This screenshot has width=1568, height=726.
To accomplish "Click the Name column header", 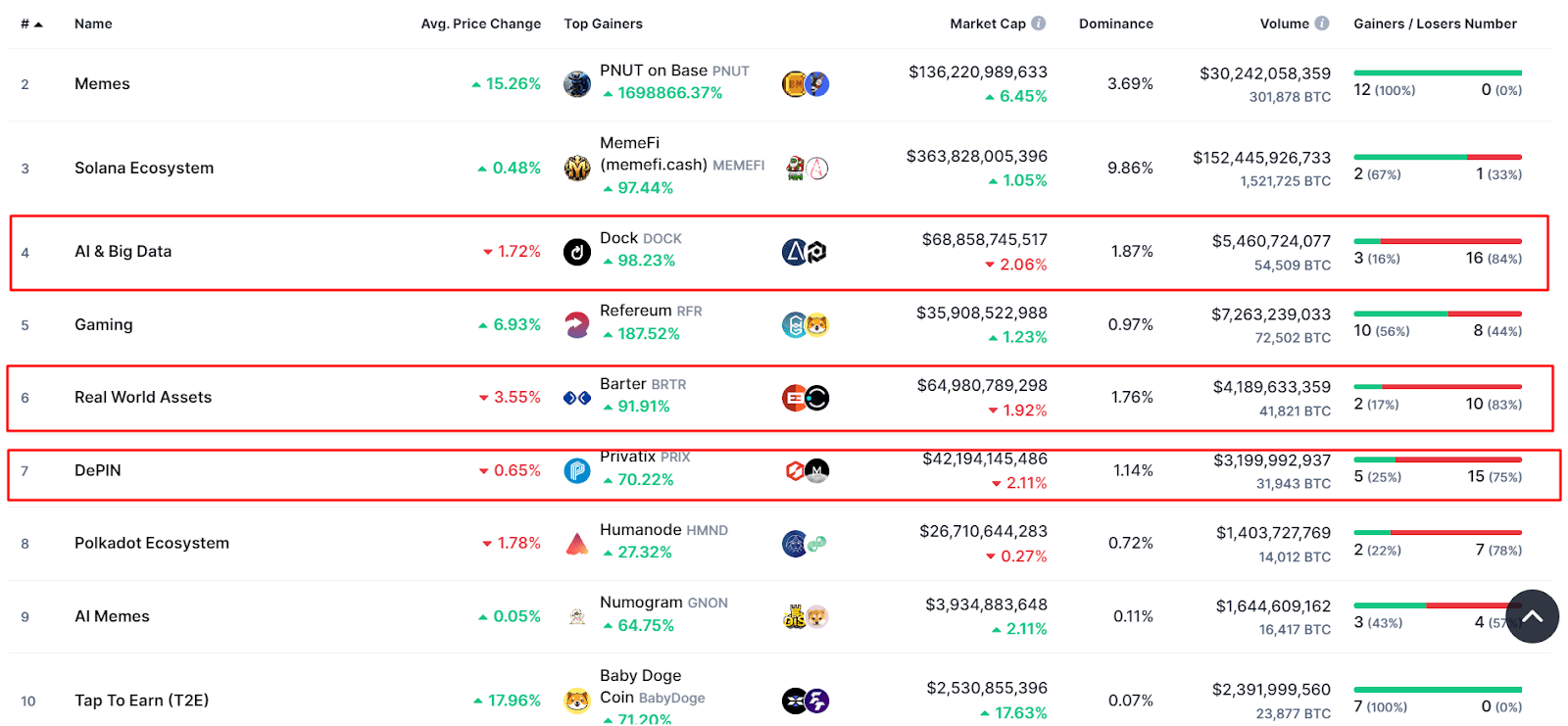I will point(93,24).
